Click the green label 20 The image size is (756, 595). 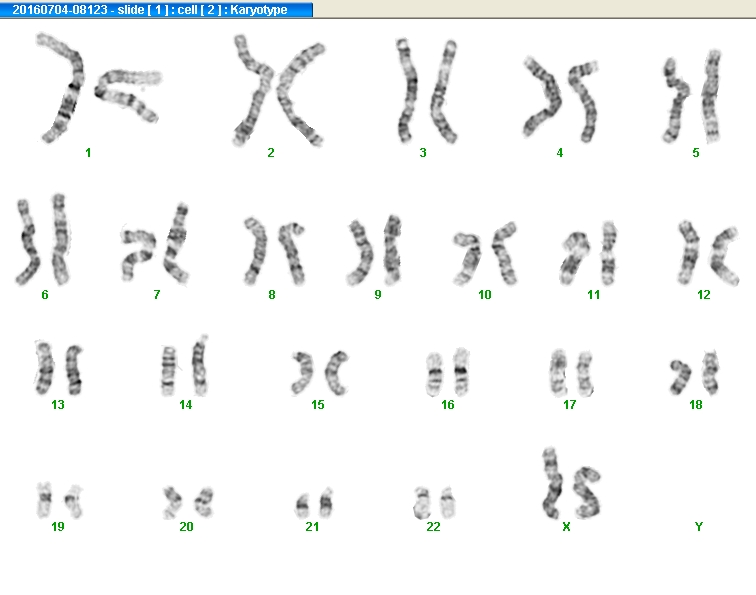(x=186, y=527)
